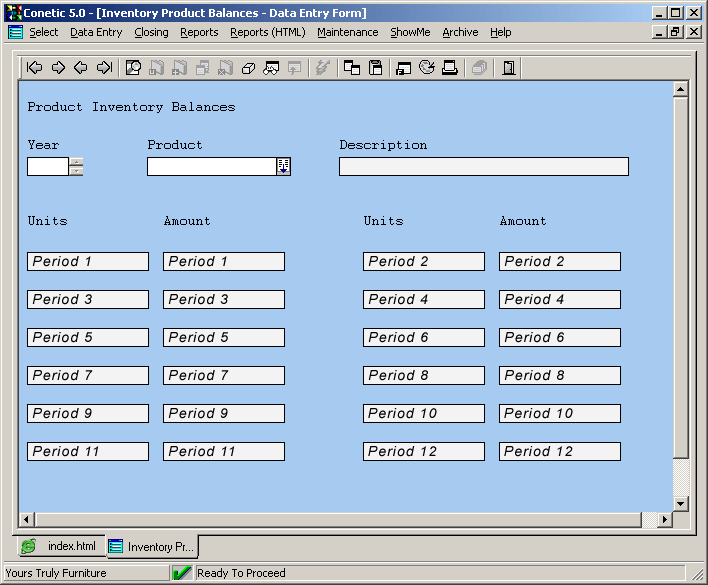This screenshot has height=585, width=708.
Task: Go to first record arrow icon
Action: tap(35, 68)
